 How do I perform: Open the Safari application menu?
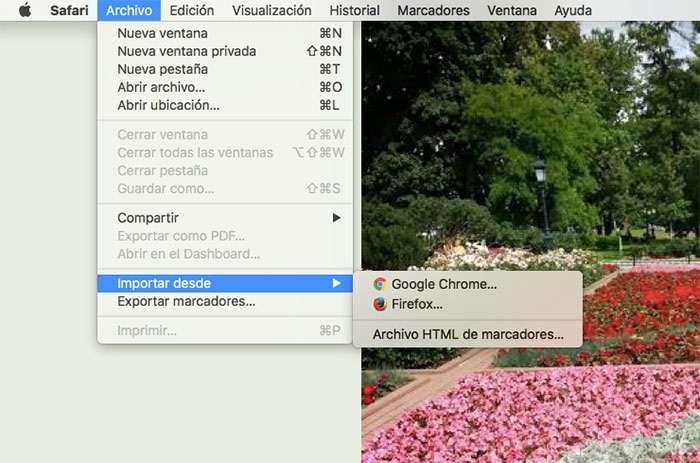(x=70, y=11)
